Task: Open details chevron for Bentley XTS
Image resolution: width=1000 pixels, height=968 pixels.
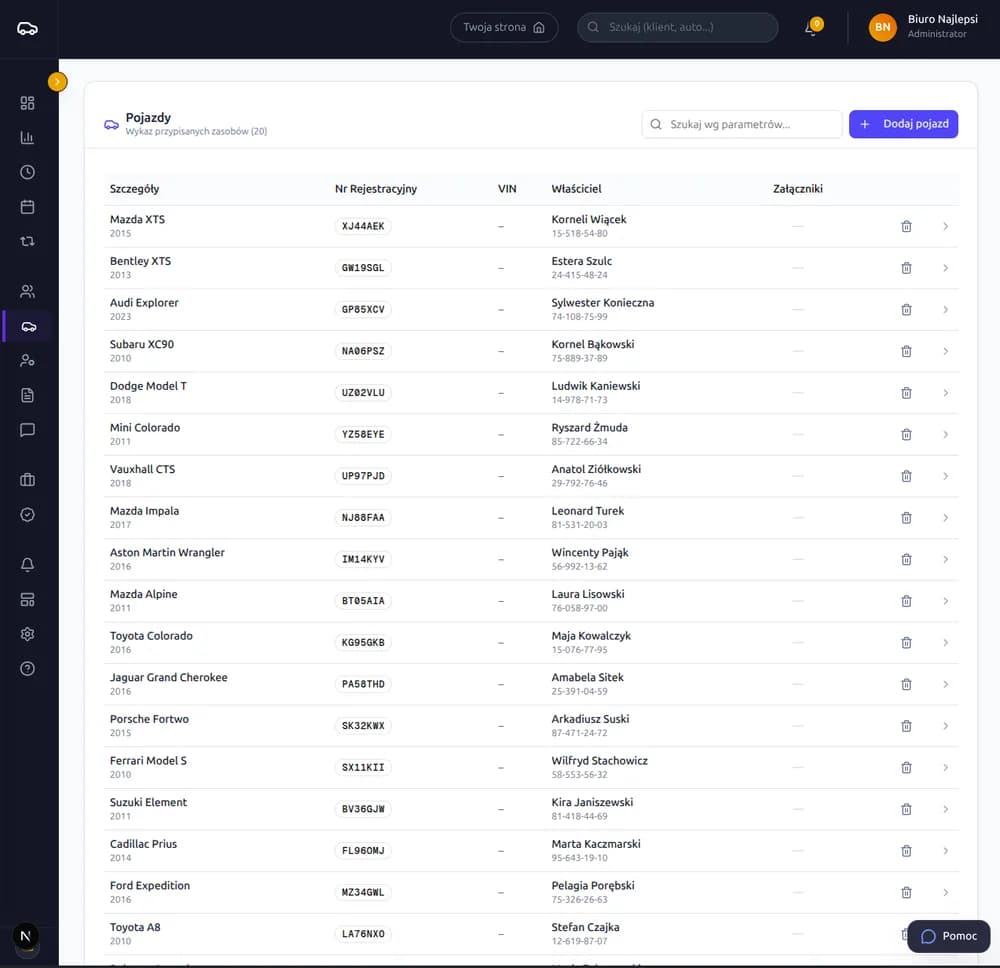Action: pos(945,268)
